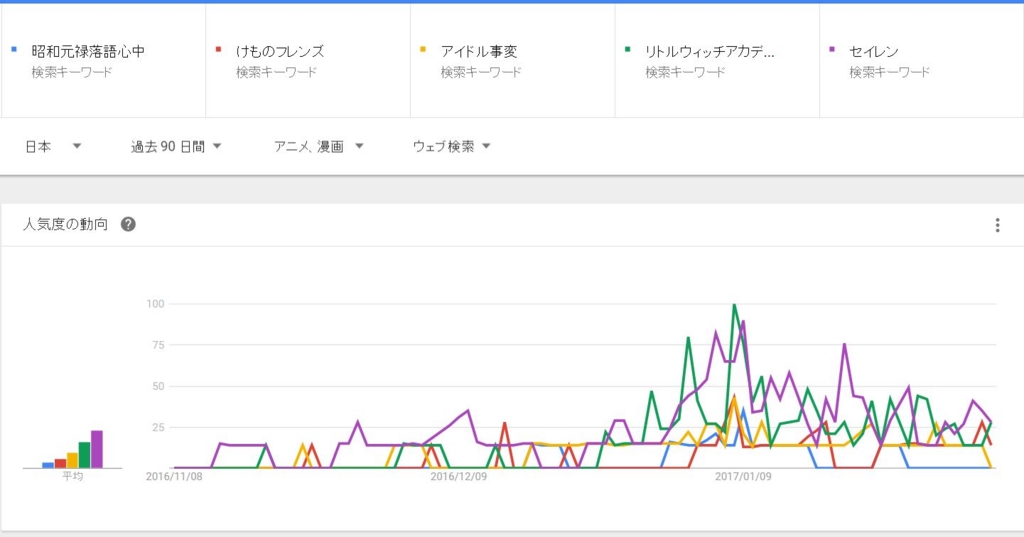Viewport: 1024px width, 537px height.
Task: Open the 過去 90 日間 time range dropdown
Action: click(x=176, y=146)
